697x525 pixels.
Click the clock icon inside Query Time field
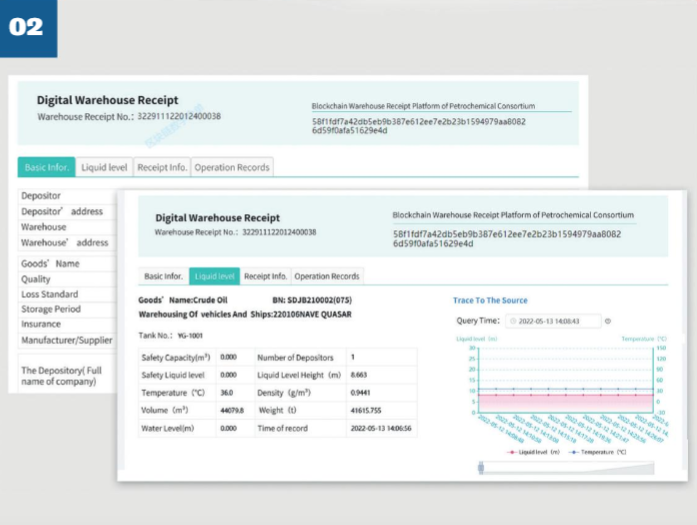tap(513, 321)
